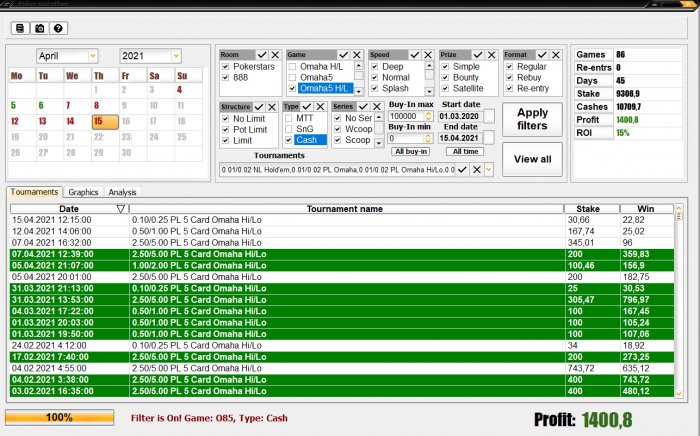The width and height of the screenshot is (700, 436).
Task: Open the year dropdown showing 2021
Action: 176,56
